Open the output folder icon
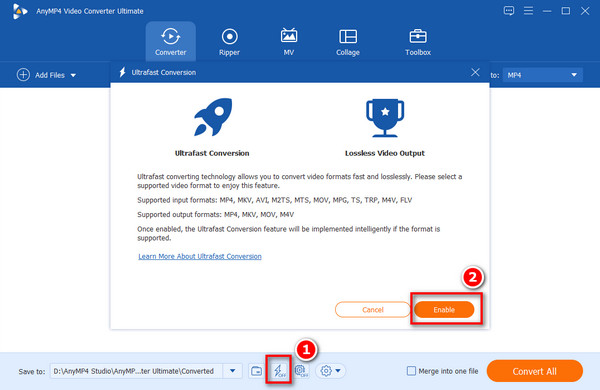 tap(256, 371)
